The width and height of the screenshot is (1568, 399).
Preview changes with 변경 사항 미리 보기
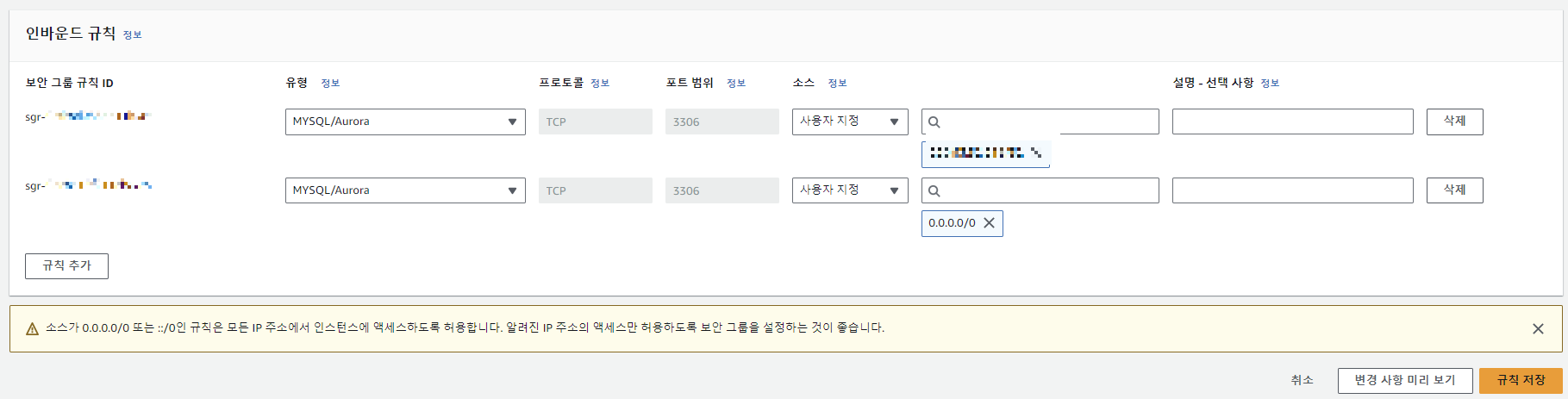[1405, 380]
